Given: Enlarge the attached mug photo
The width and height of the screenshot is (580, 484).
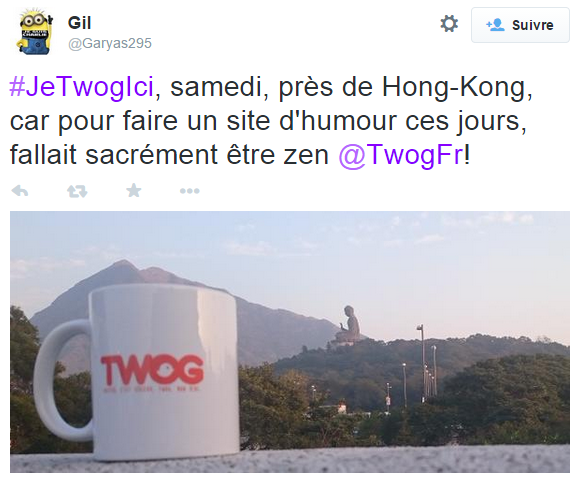Looking at the screenshot, I should [290, 342].
